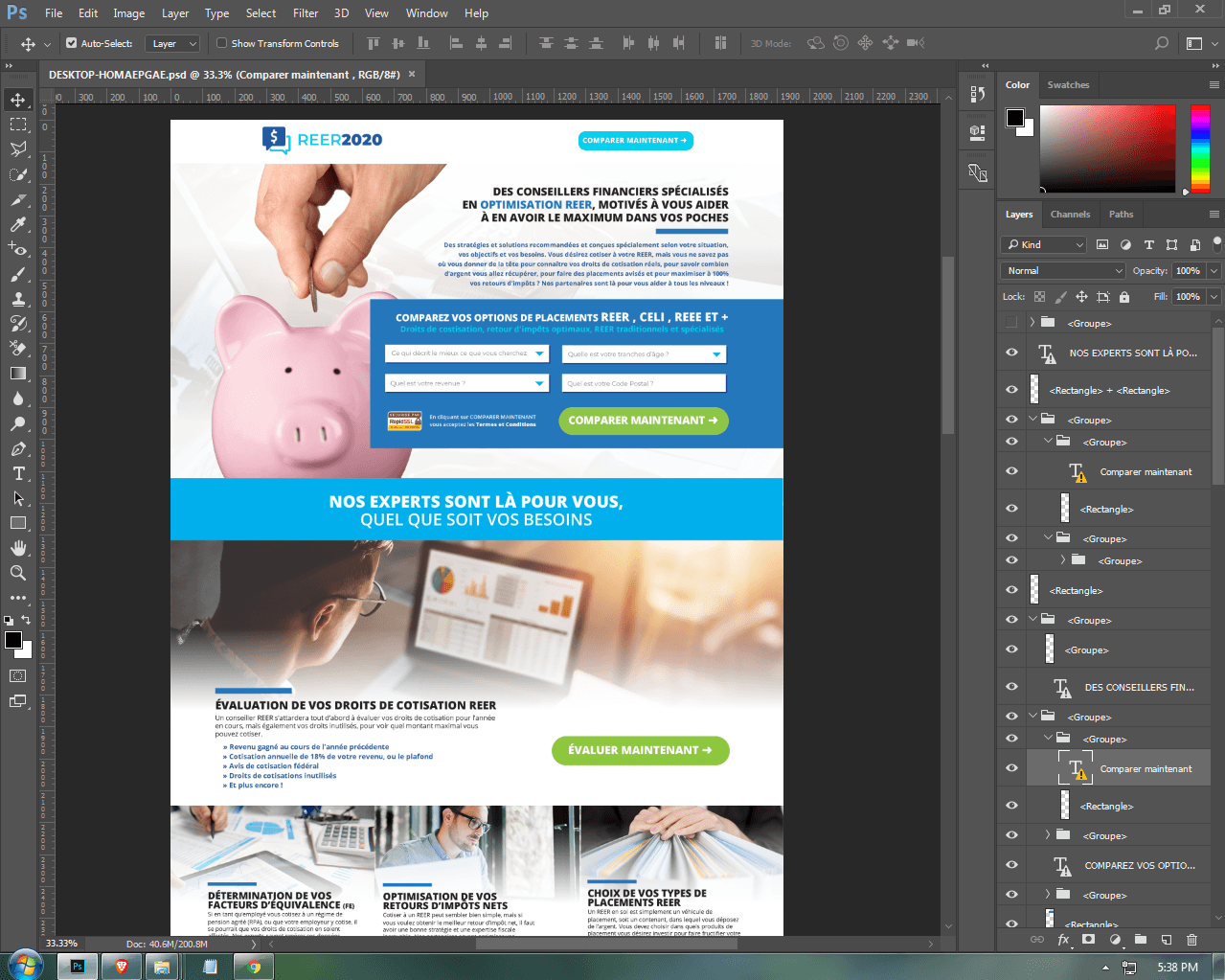Open the History panel icon
Viewport: 1225px width, 980px height.
(978, 94)
